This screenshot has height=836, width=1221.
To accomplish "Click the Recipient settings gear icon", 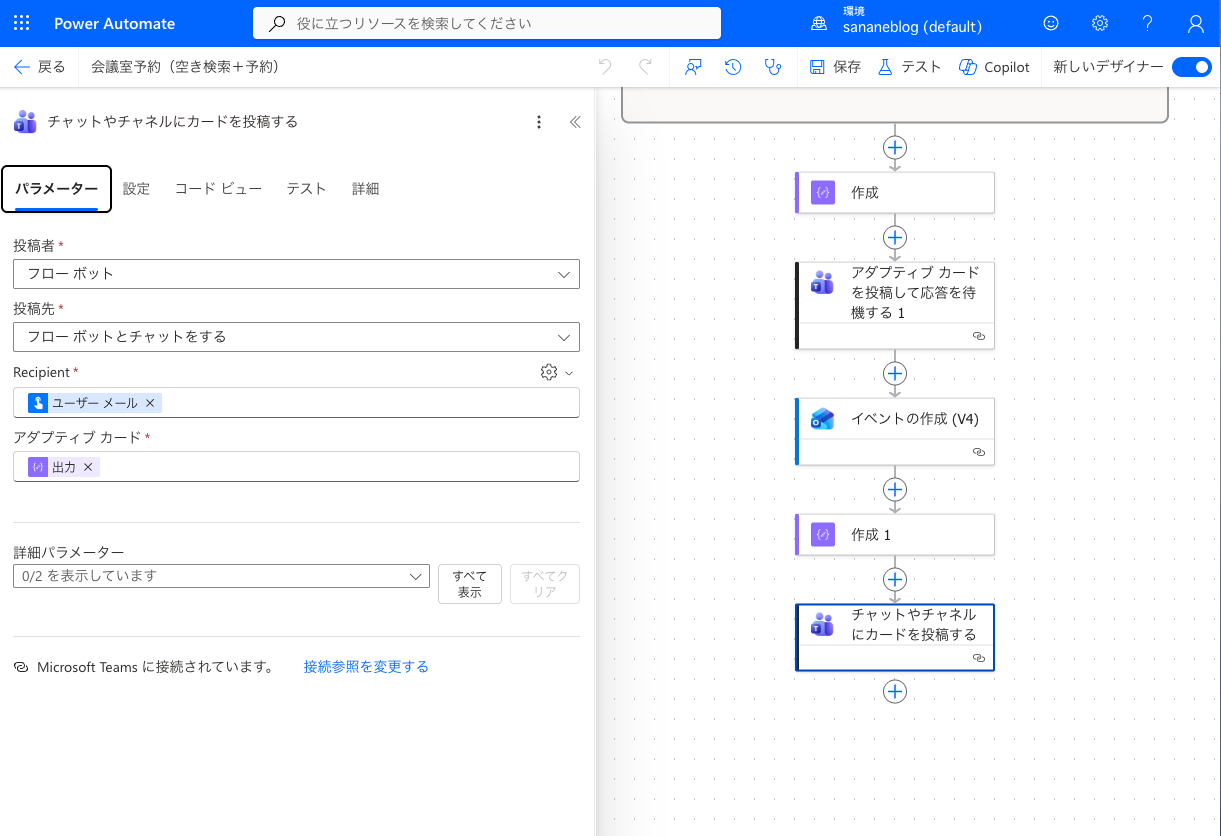I will point(548,372).
